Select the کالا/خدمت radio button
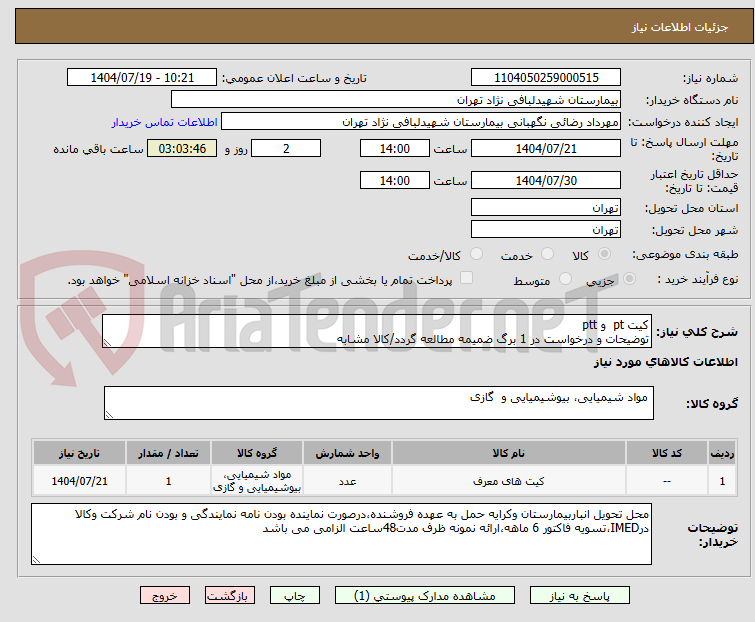The width and height of the screenshot is (755, 622). coord(476,254)
